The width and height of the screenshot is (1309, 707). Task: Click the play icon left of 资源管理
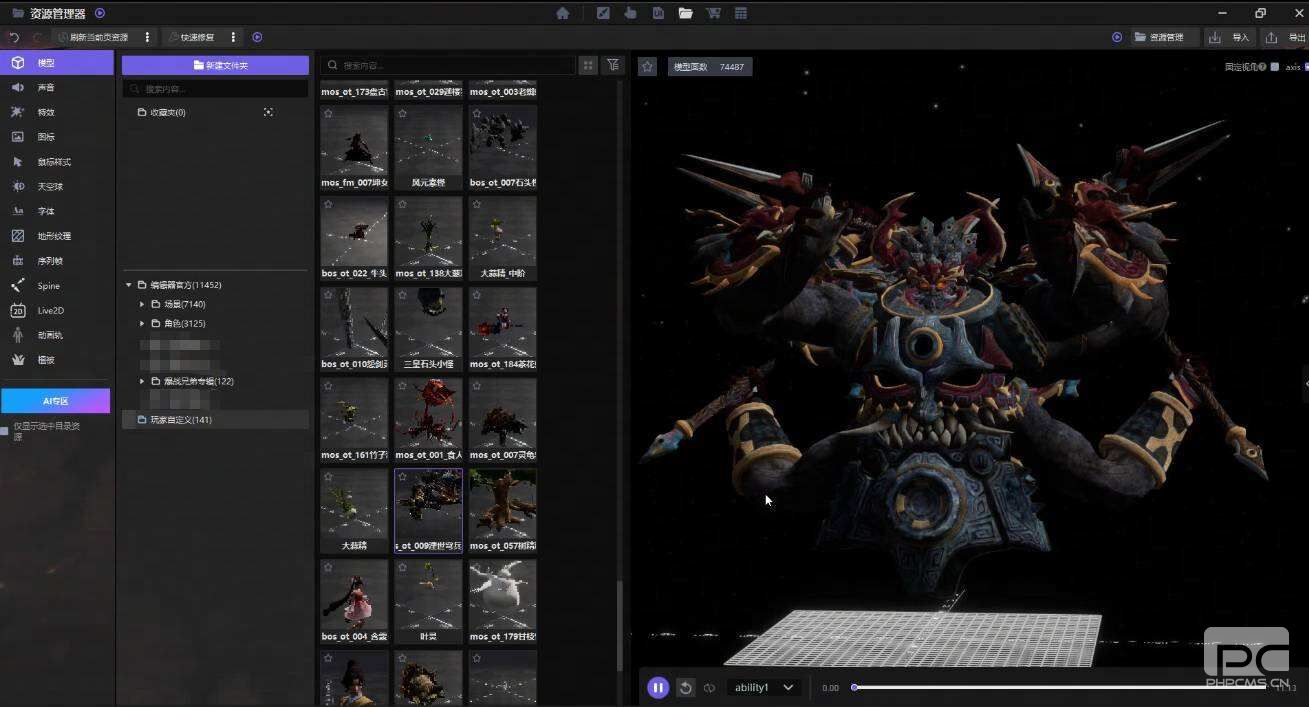pos(1117,37)
